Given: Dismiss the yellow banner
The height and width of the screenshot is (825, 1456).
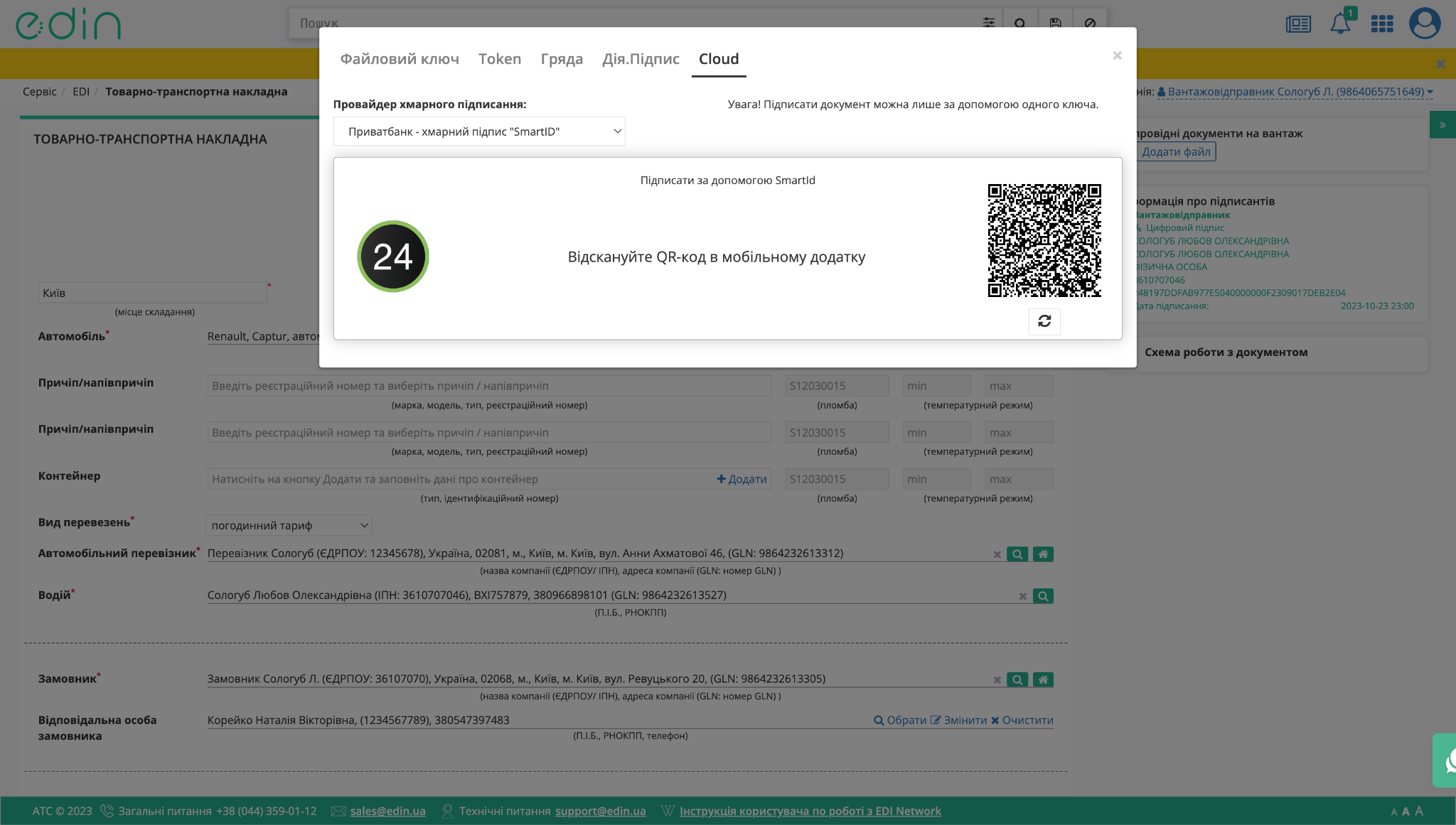Looking at the screenshot, I should pyautogui.click(x=1440, y=64).
